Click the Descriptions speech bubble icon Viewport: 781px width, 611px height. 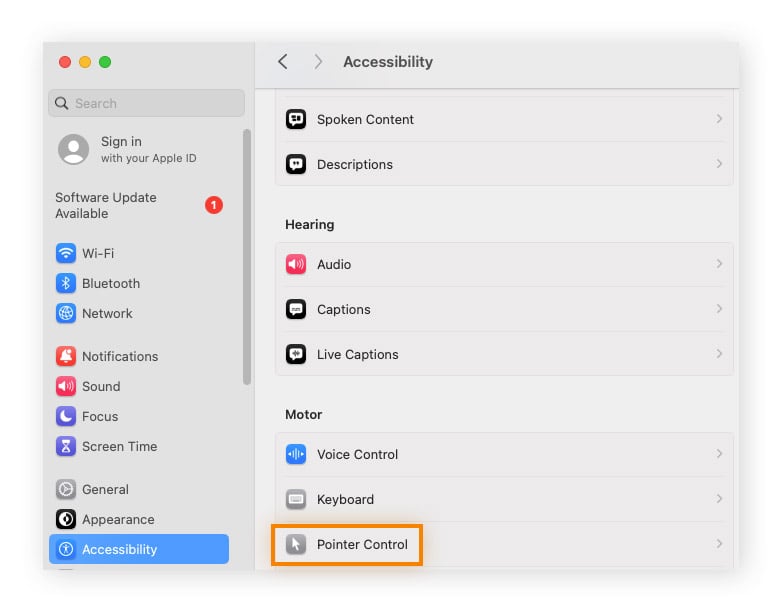point(296,164)
